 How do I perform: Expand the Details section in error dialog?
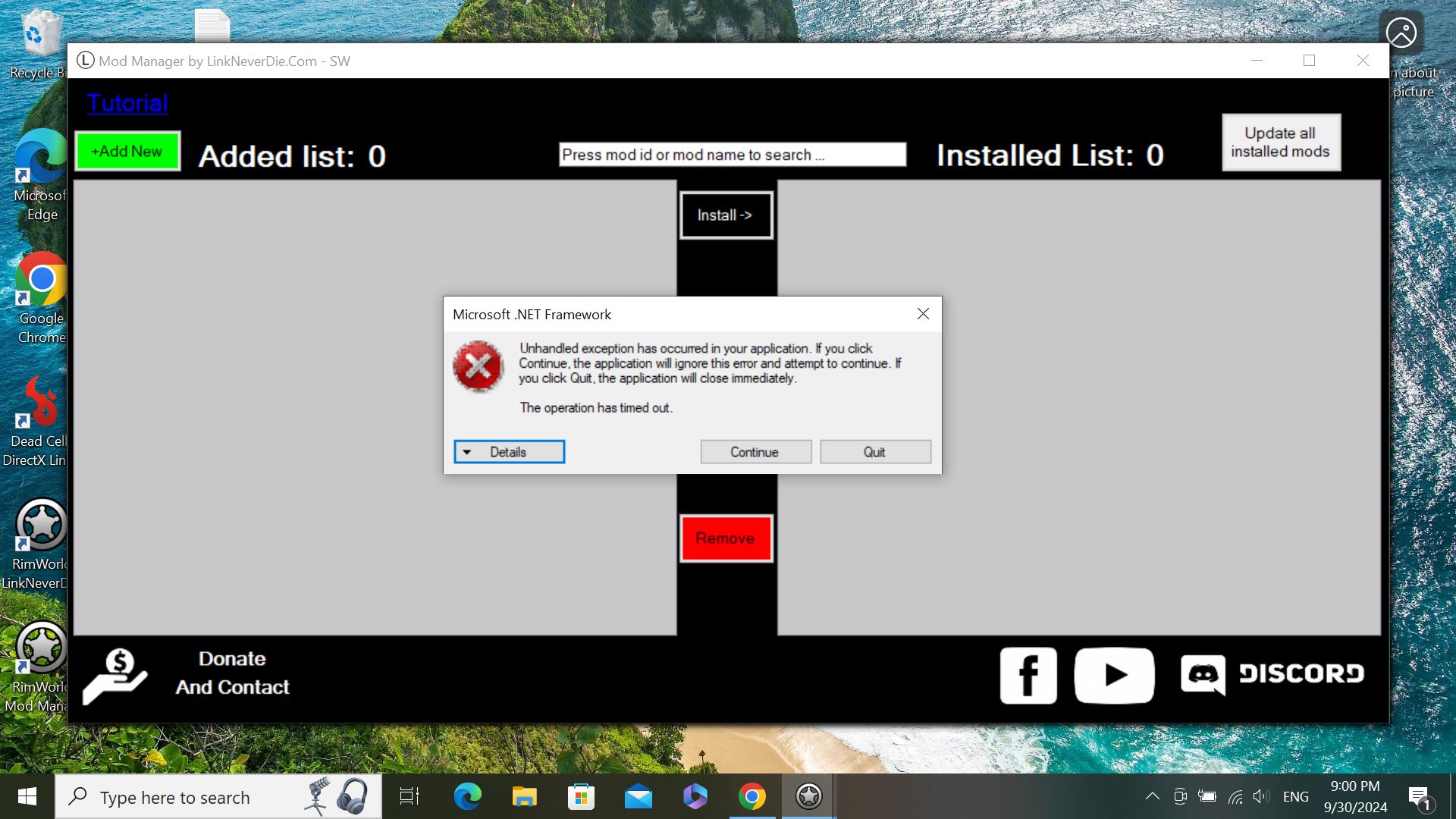509,452
